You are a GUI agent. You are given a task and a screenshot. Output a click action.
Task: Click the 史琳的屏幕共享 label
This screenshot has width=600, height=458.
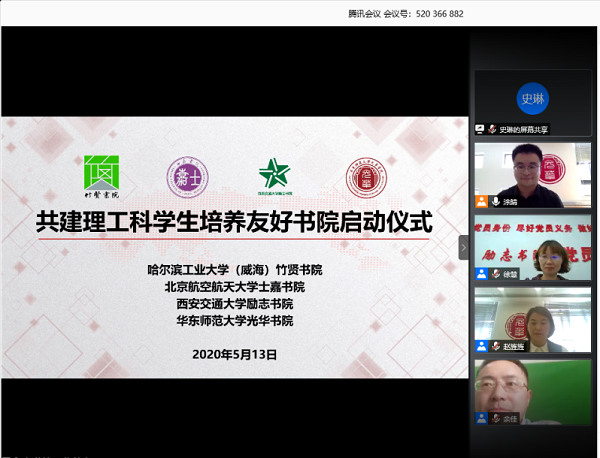523,130
